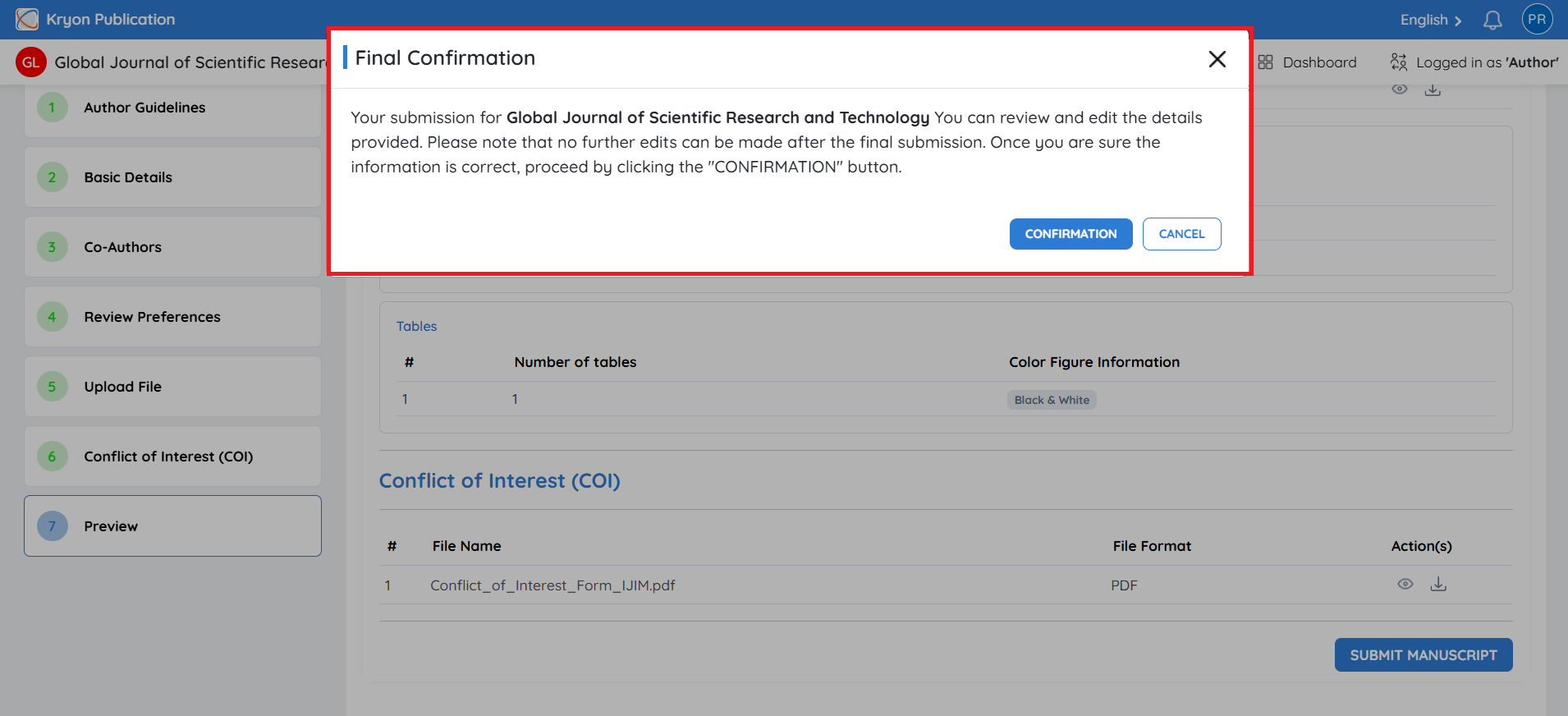Click the logged-in role switch icon

pos(1398,62)
